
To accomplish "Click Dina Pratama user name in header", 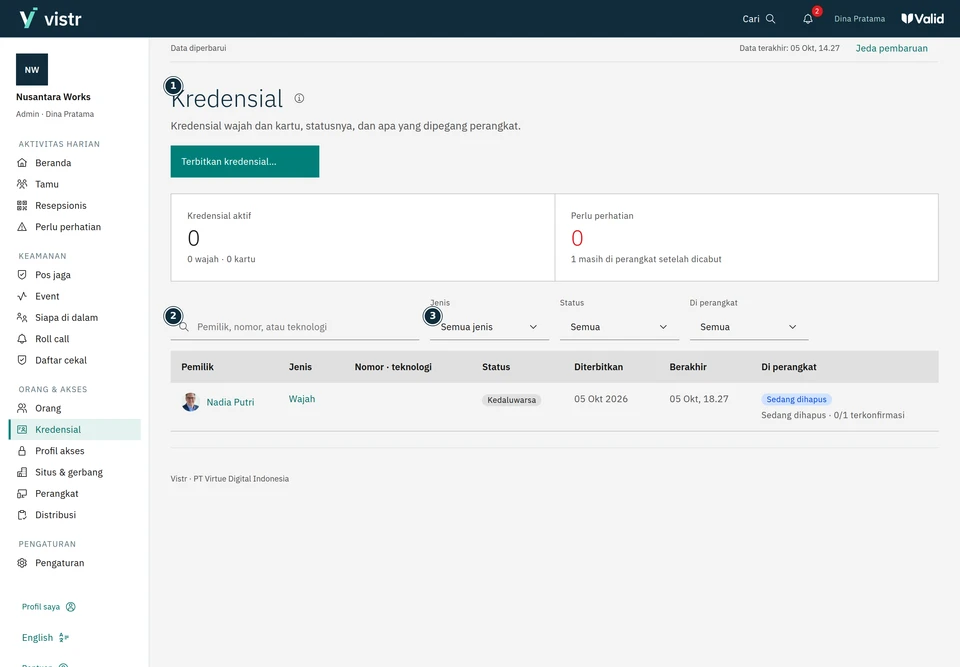I will (860, 19).
